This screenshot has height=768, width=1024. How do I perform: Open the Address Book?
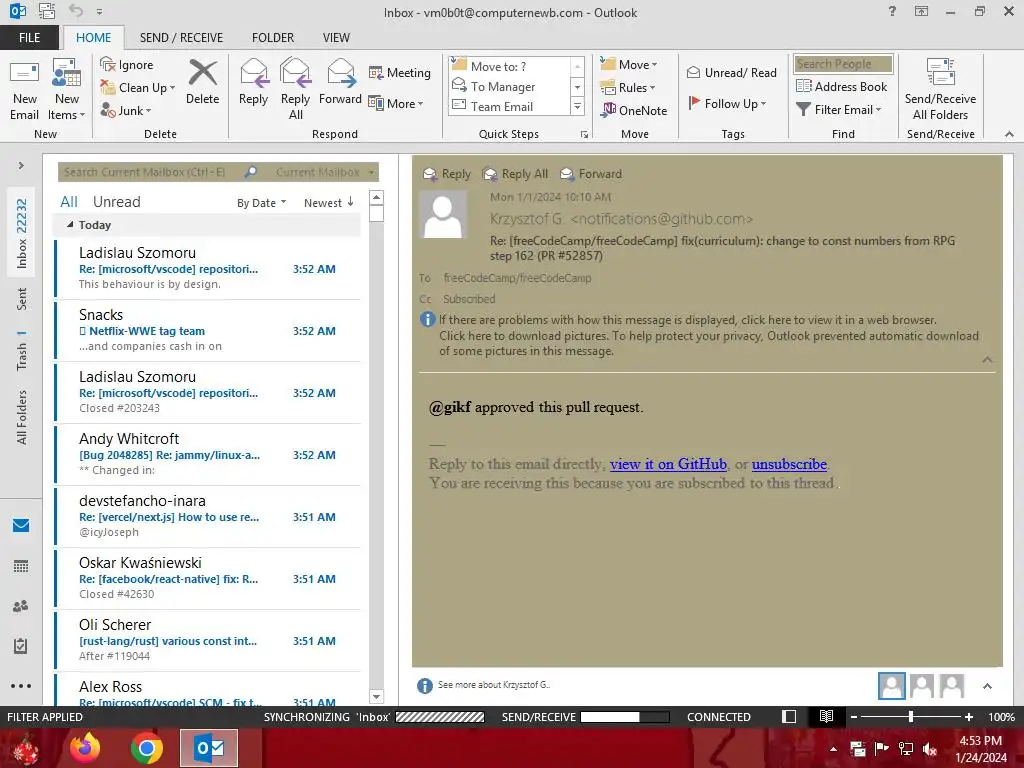(841, 86)
